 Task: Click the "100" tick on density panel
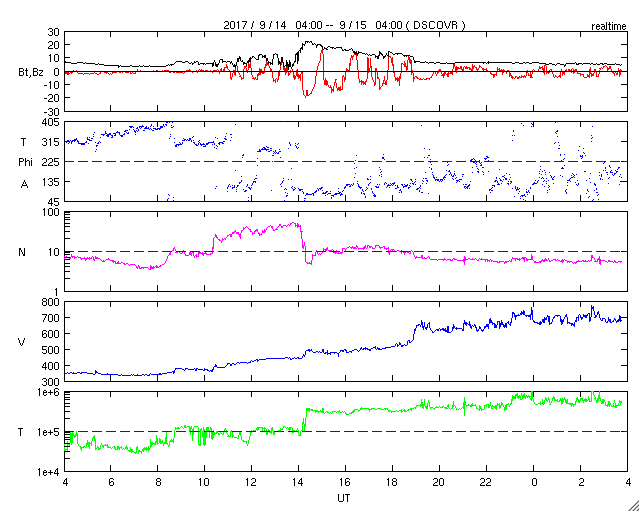(52, 213)
